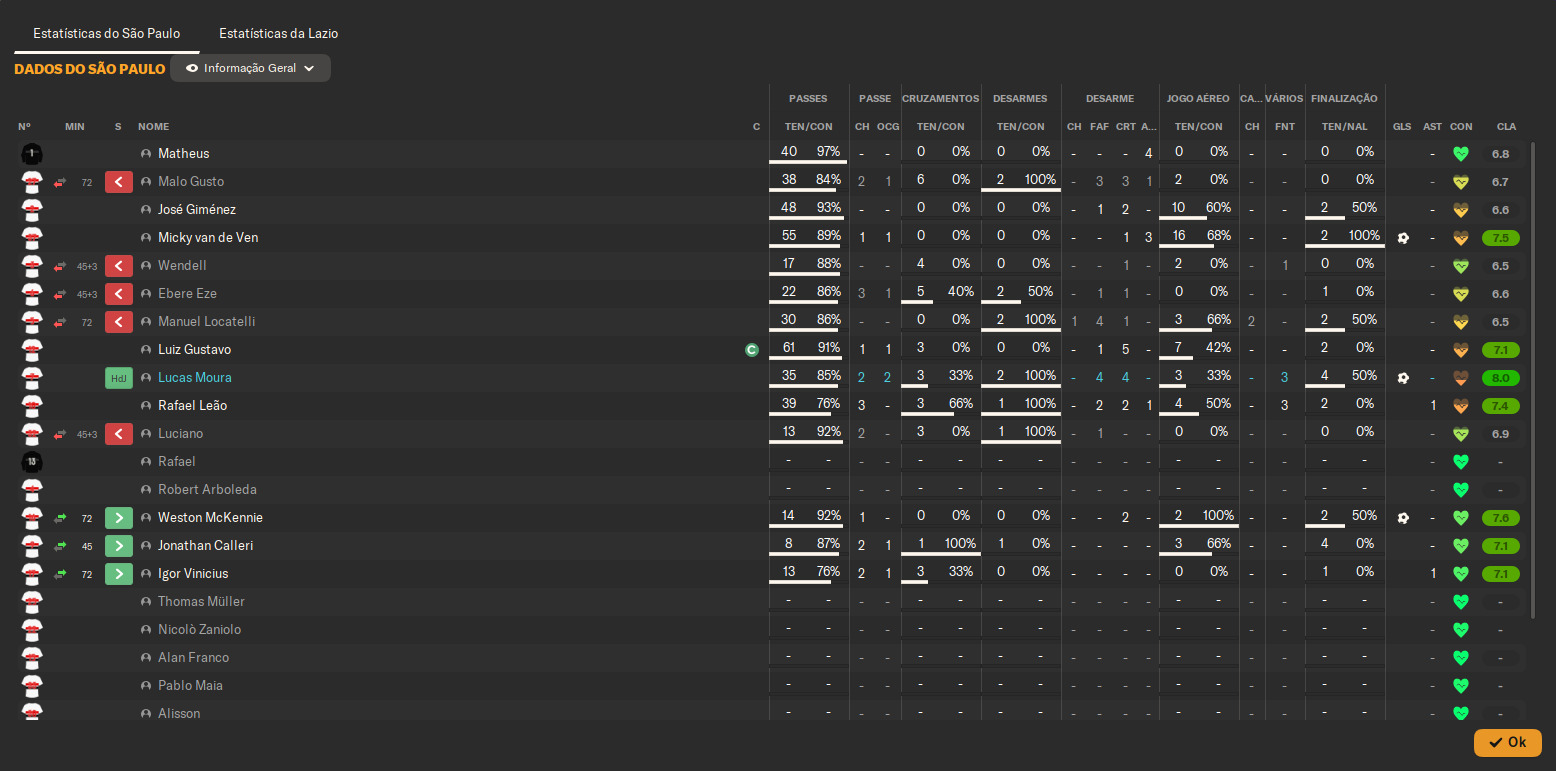Click Weston McKennie's green substituted-on icon
The width and height of the screenshot is (1556, 771).
tap(119, 518)
